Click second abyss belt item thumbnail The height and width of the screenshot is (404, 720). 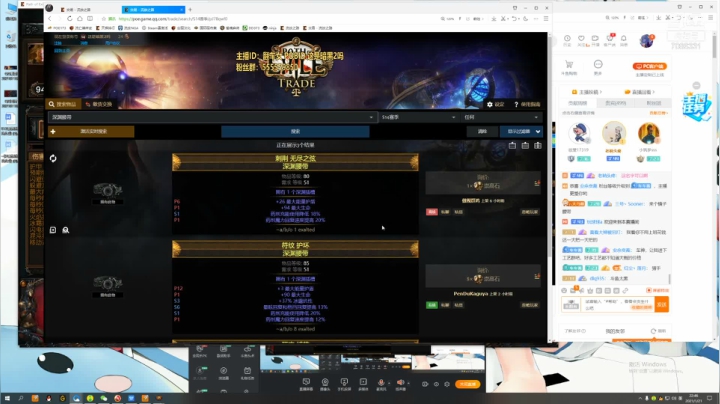[107, 283]
